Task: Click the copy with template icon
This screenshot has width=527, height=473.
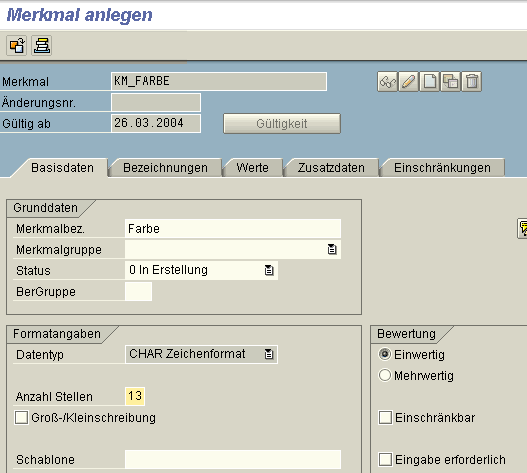Action: pyautogui.click(x=451, y=82)
